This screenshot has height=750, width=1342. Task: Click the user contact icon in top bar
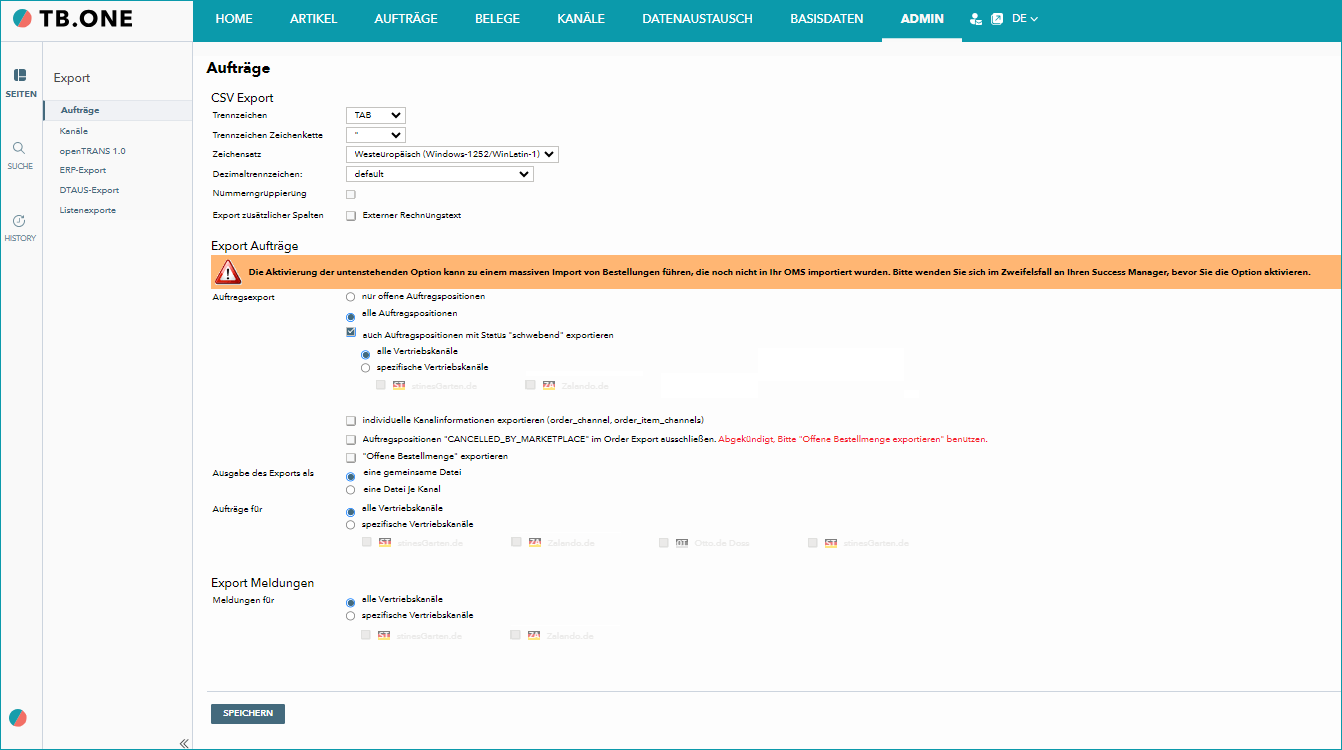tap(976, 19)
